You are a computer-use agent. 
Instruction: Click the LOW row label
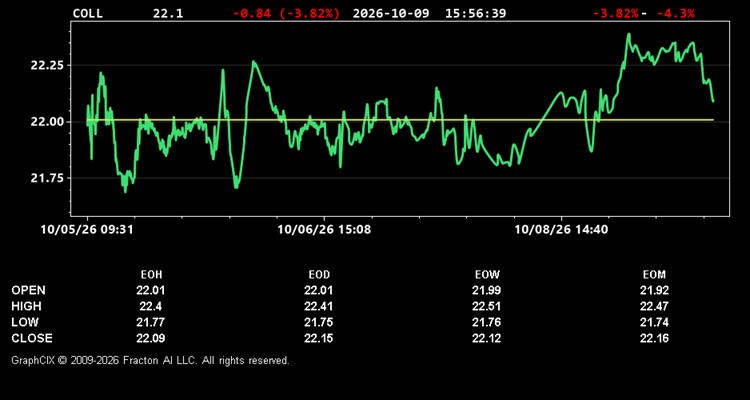pyautogui.click(x=25, y=322)
